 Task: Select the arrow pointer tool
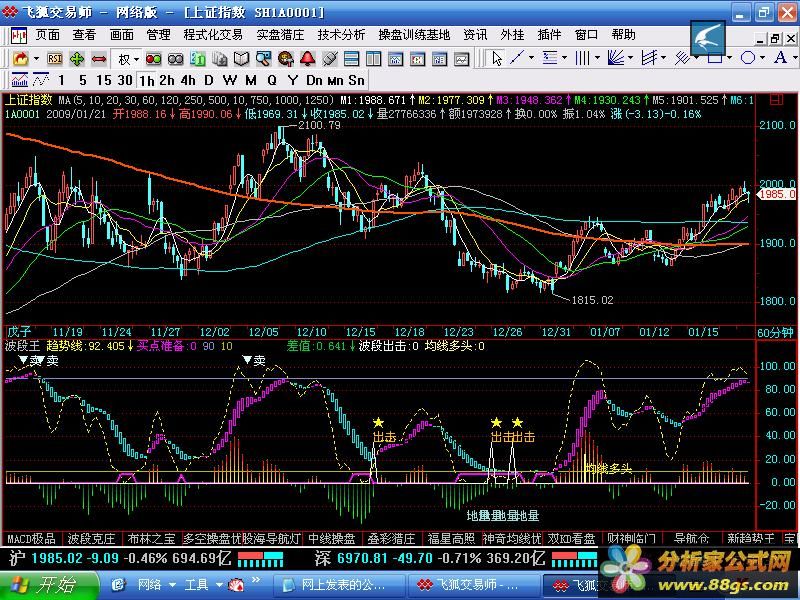(x=495, y=58)
